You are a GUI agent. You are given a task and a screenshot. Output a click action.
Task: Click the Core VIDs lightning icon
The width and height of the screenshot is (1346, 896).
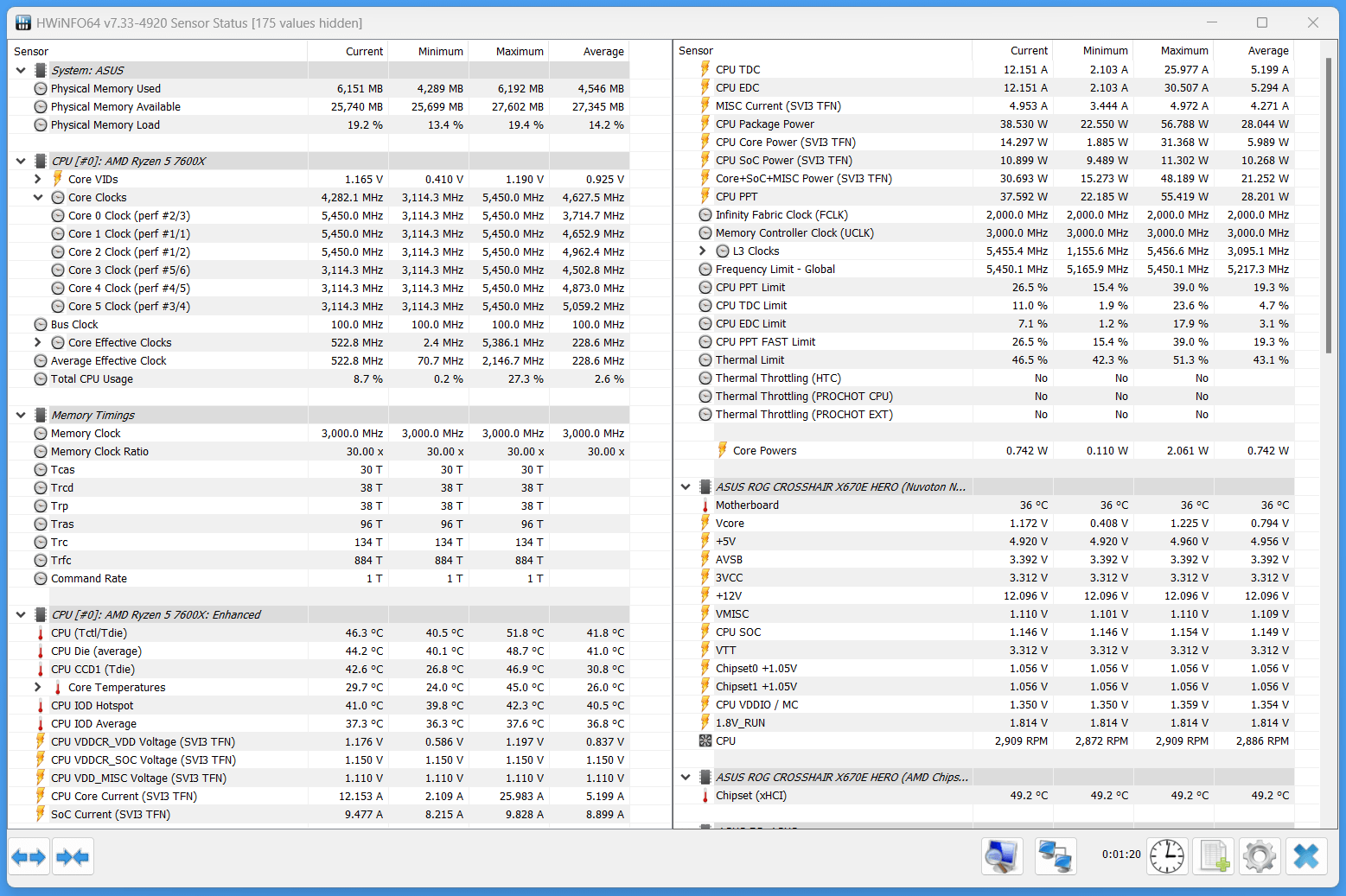click(58, 179)
